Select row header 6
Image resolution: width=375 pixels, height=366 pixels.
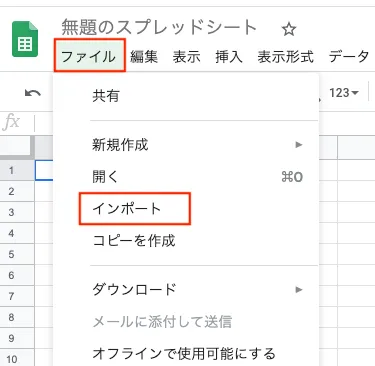[17, 275]
